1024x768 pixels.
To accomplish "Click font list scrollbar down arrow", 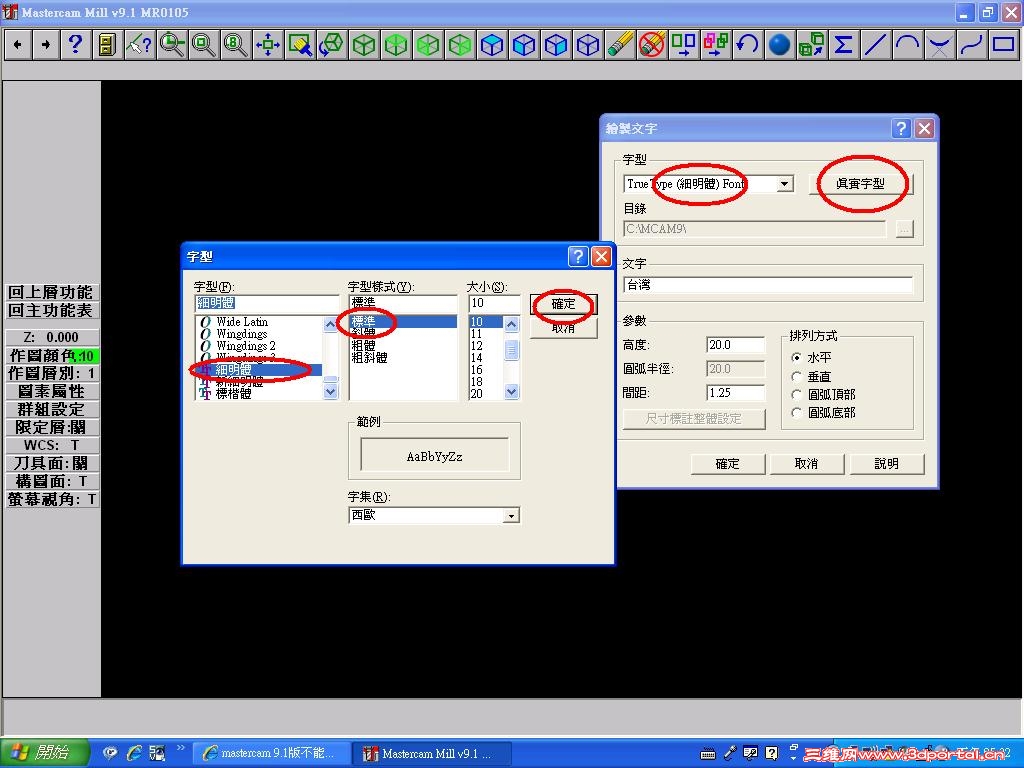I will [x=330, y=392].
